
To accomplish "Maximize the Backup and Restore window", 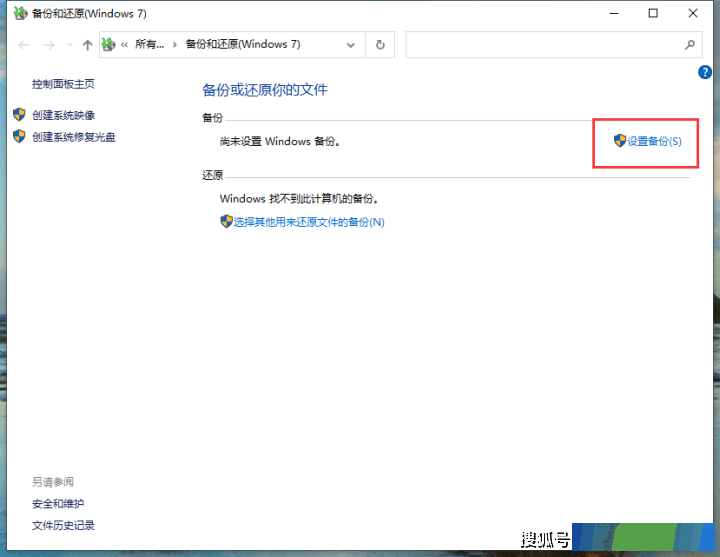I will point(653,14).
